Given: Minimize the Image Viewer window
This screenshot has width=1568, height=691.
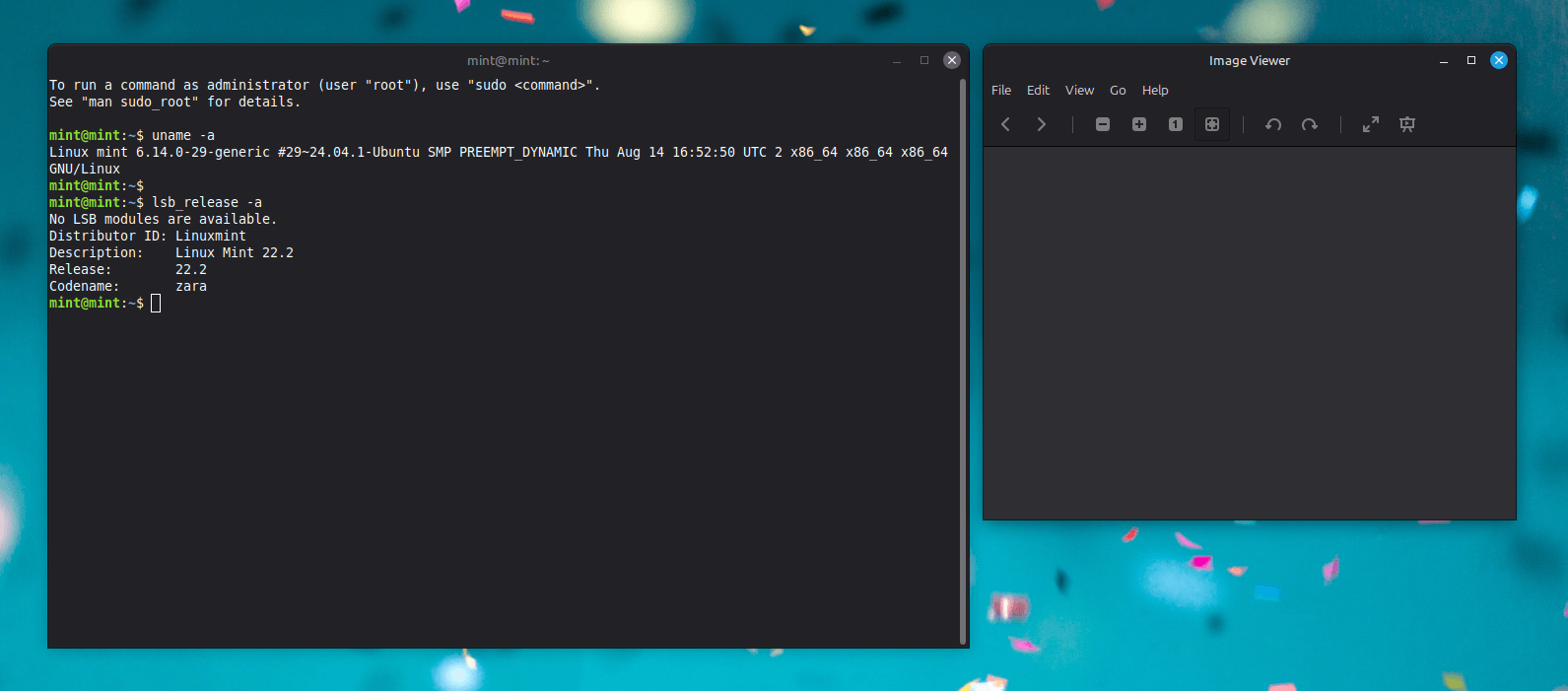Looking at the screenshot, I should tap(1444, 60).
